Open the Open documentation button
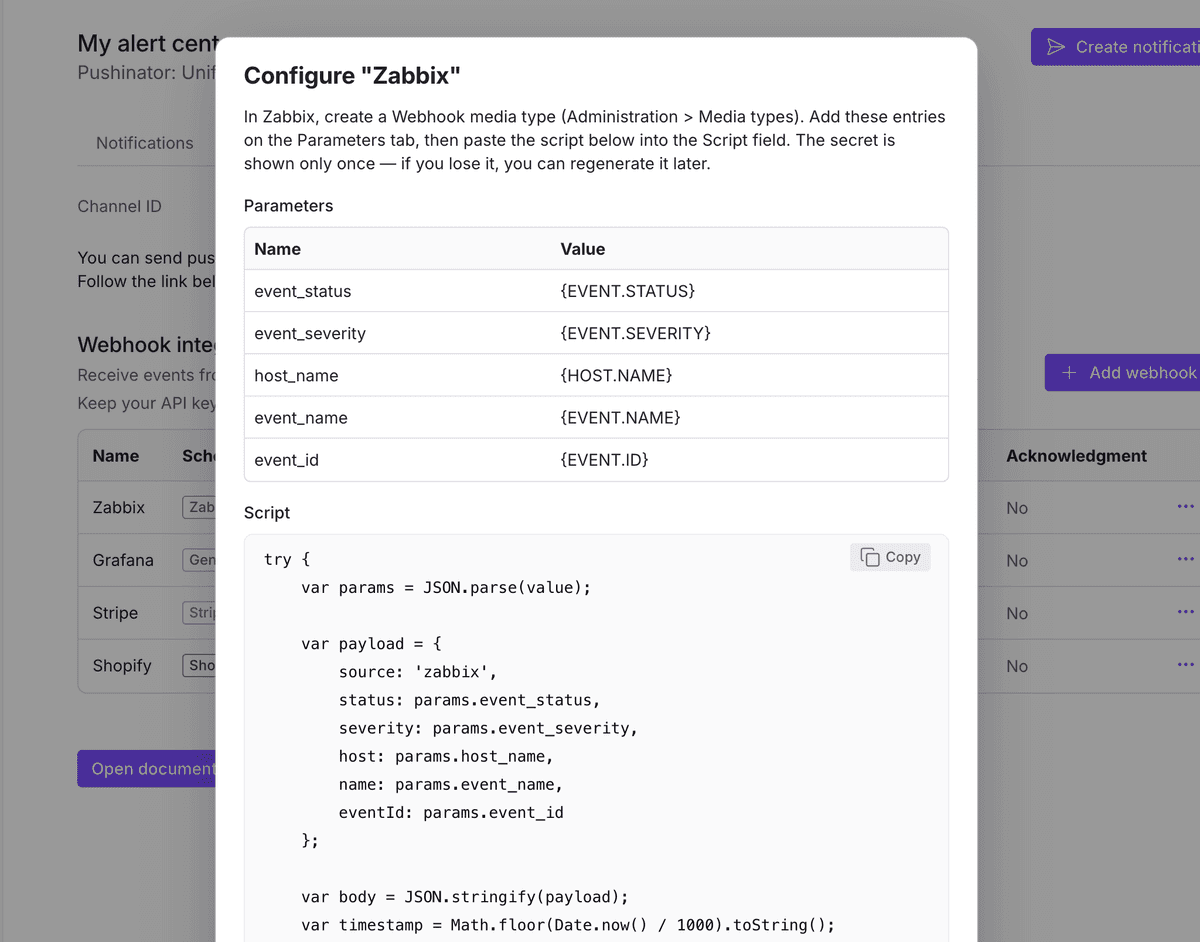This screenshot has height=942, width=1200. pyautogui.click(x=146, y=768)
